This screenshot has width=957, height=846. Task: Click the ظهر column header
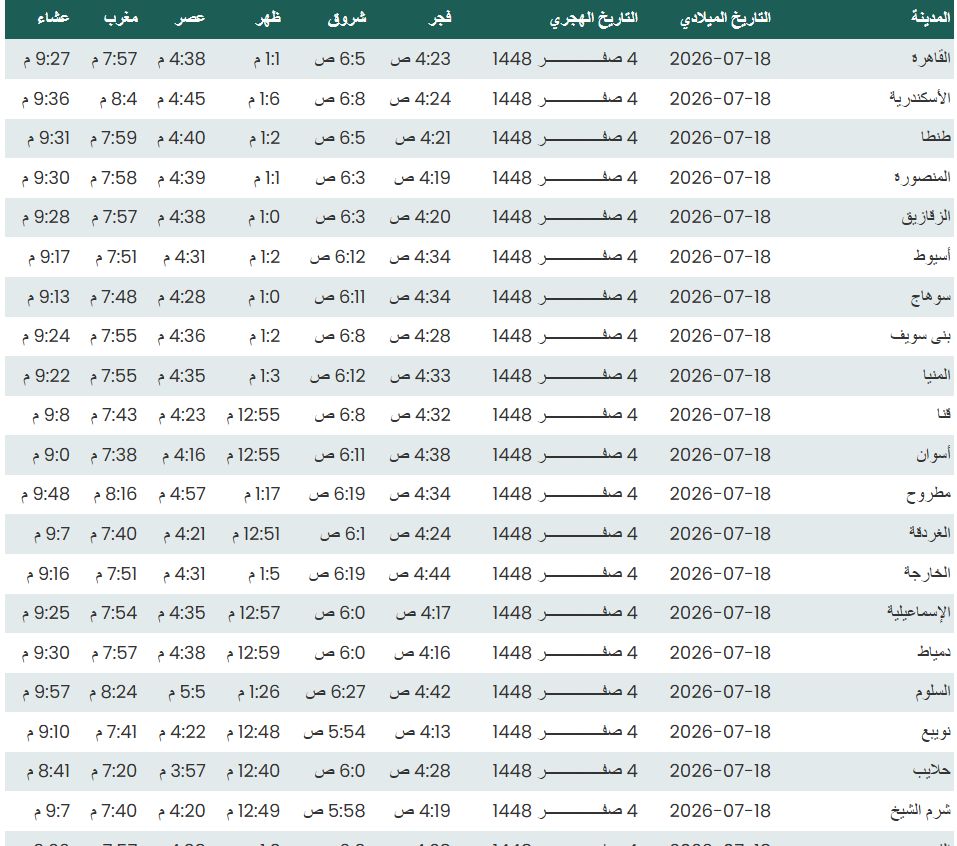tap(269, 18)
